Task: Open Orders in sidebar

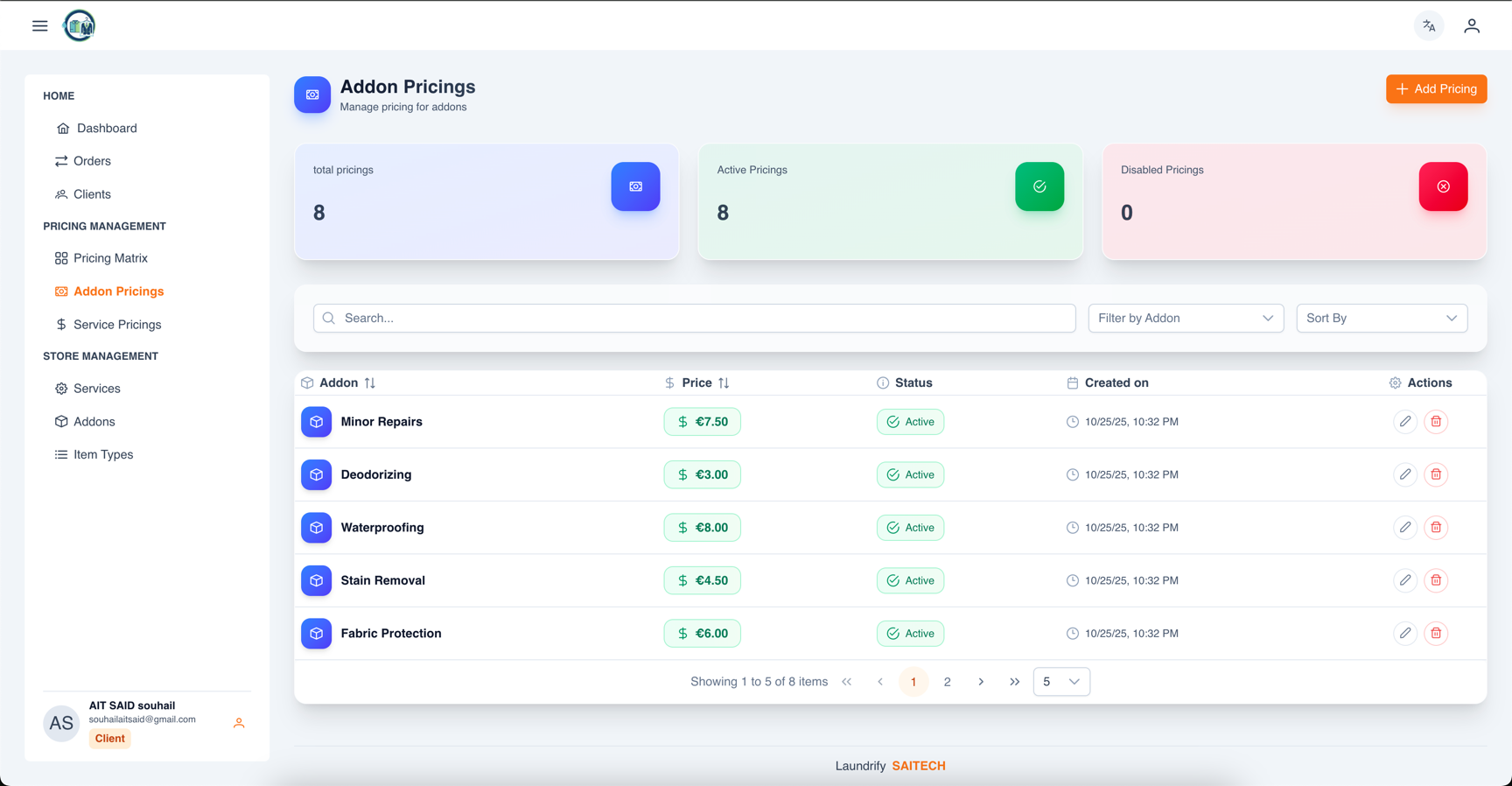Action: 83,161
